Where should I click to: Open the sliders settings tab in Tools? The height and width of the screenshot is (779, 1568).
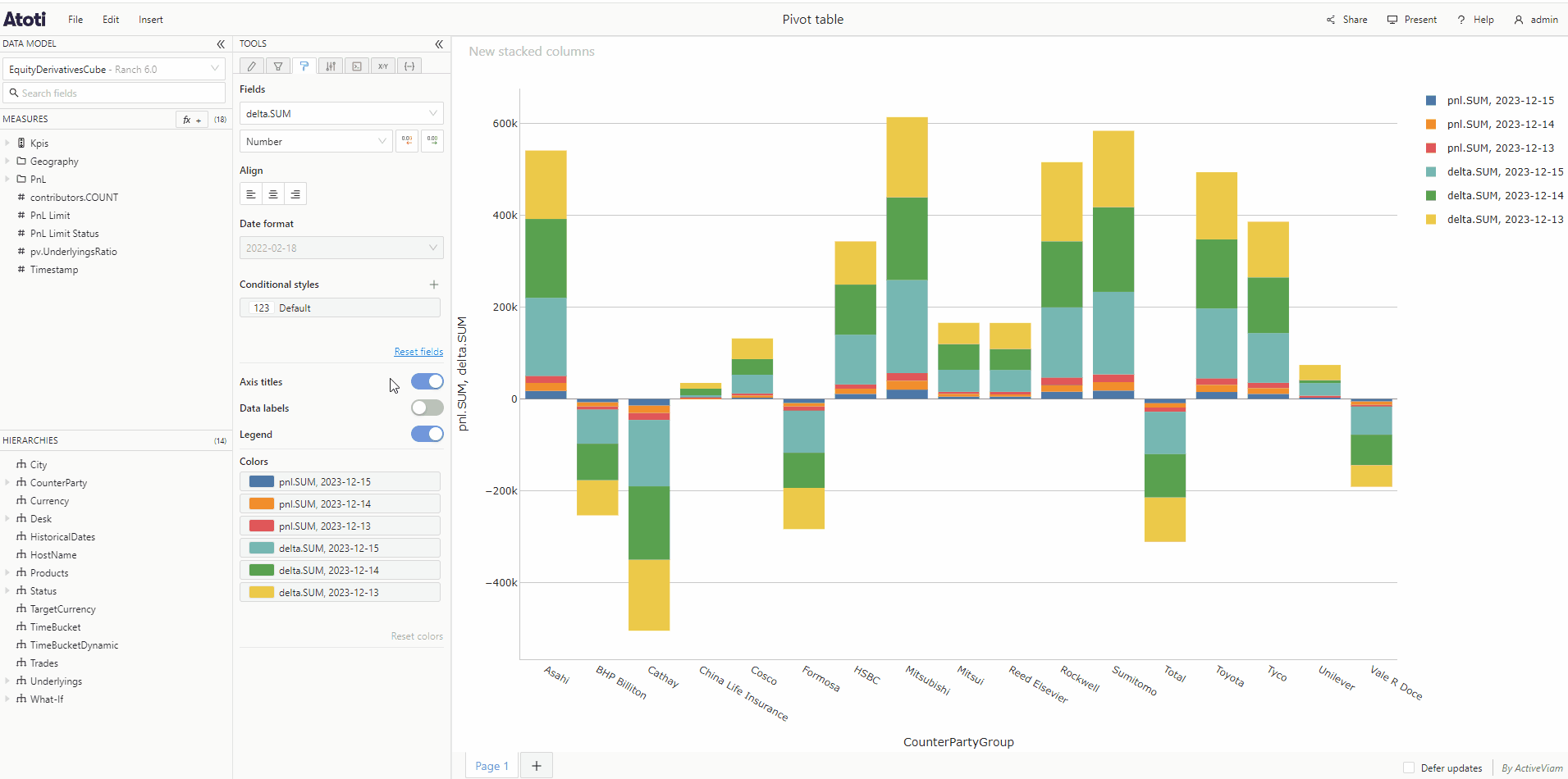point(331,66)
